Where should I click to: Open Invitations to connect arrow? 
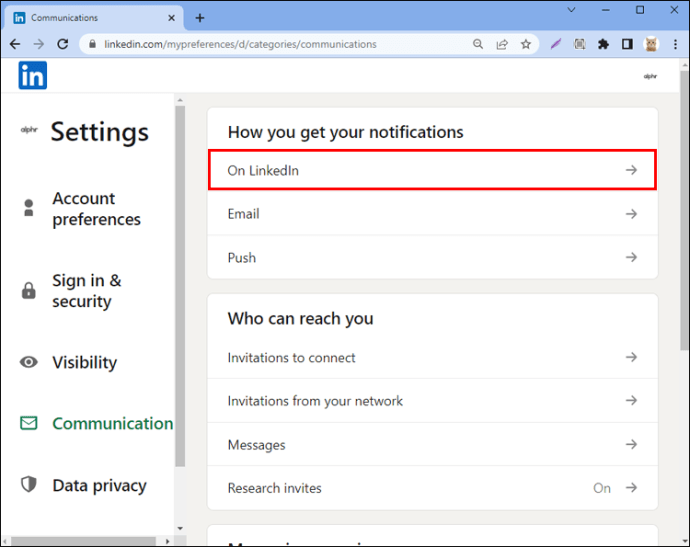[x=631, y=358]
